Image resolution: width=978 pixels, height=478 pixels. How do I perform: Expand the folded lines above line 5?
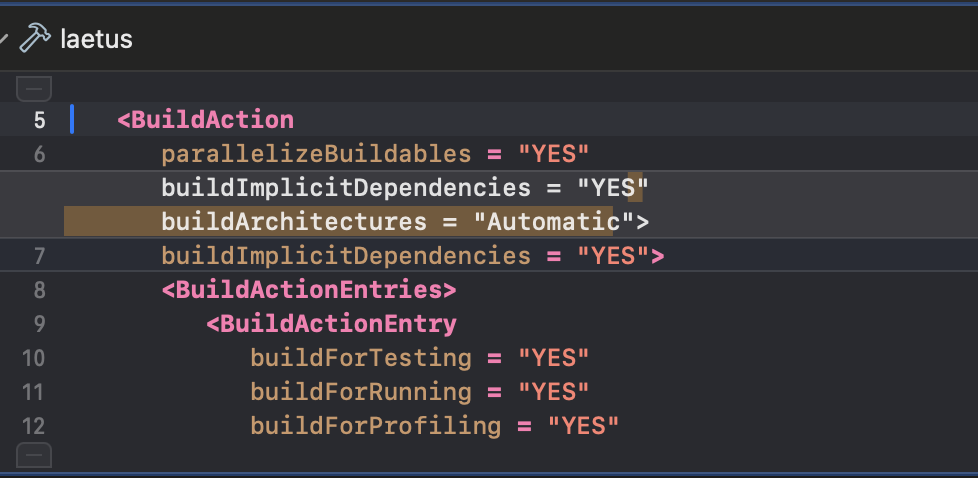[x=34, y=89]
